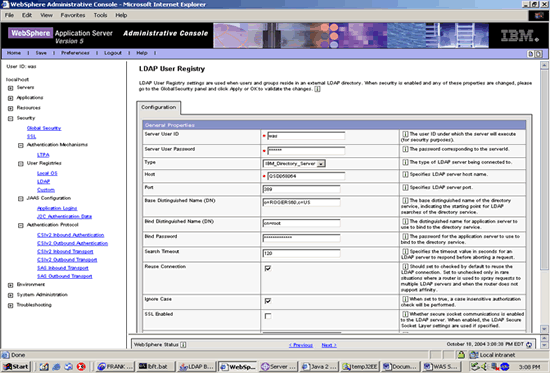Click Help in console toolbar

tap(142, 53)
